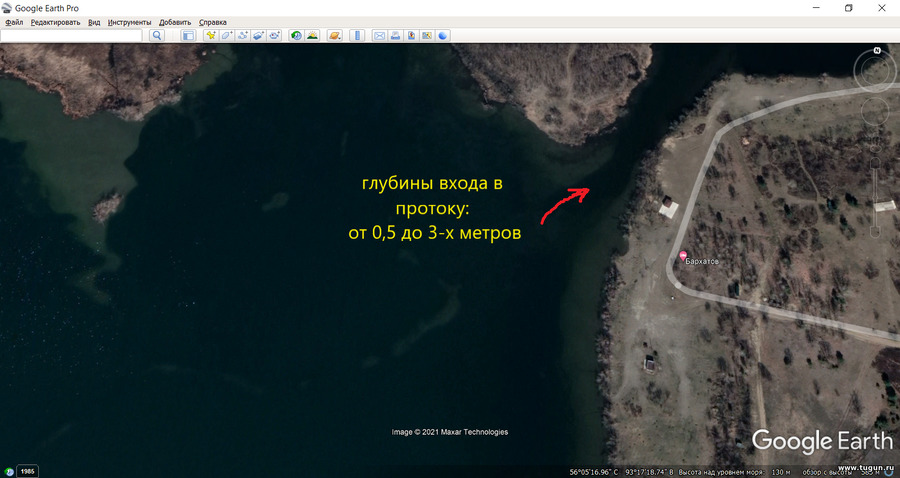Viewport: 900px width, 478px height.
Task: Open the Файл menu
Action: click(14, 22)
